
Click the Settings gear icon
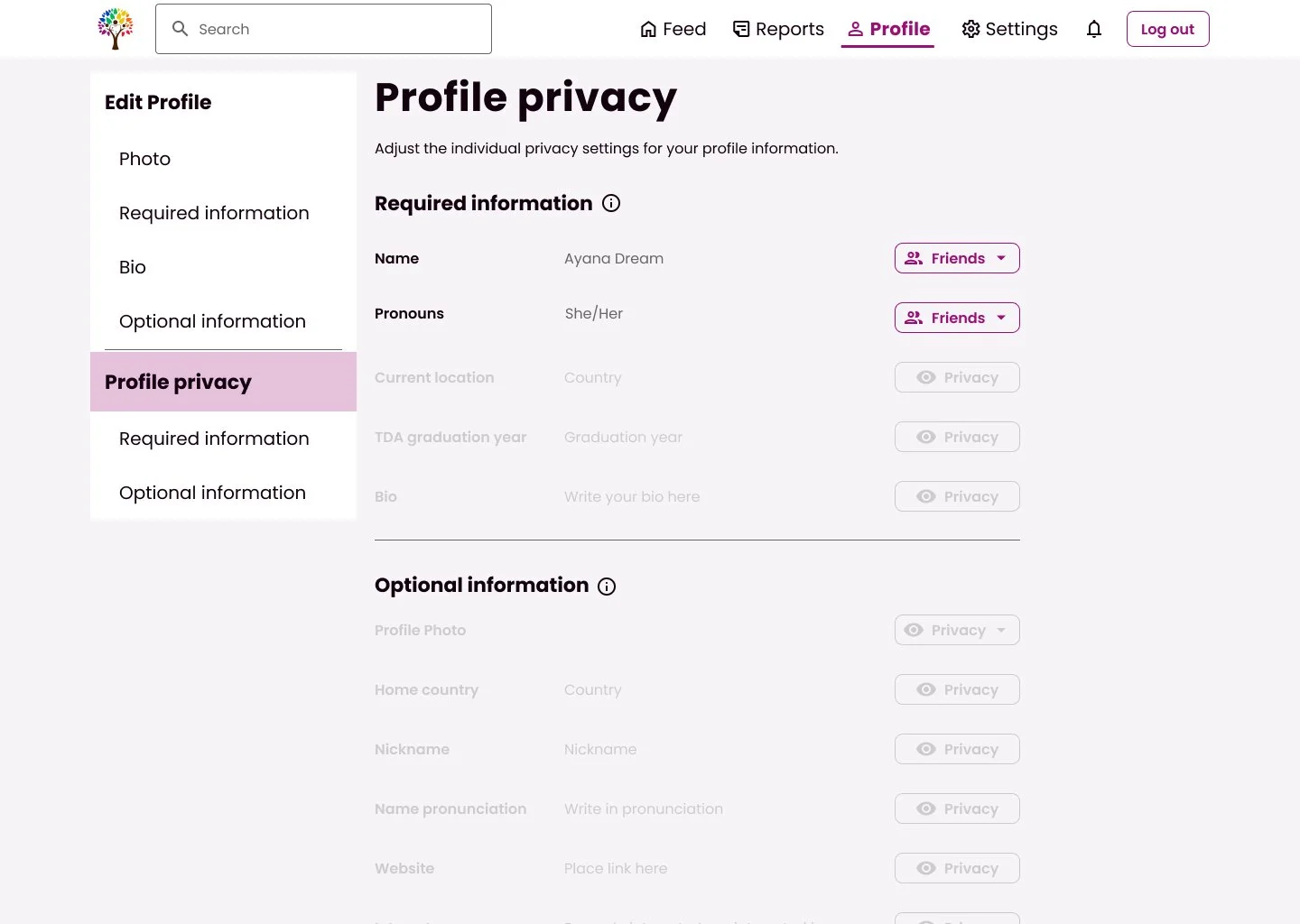(x=970, y=29)
